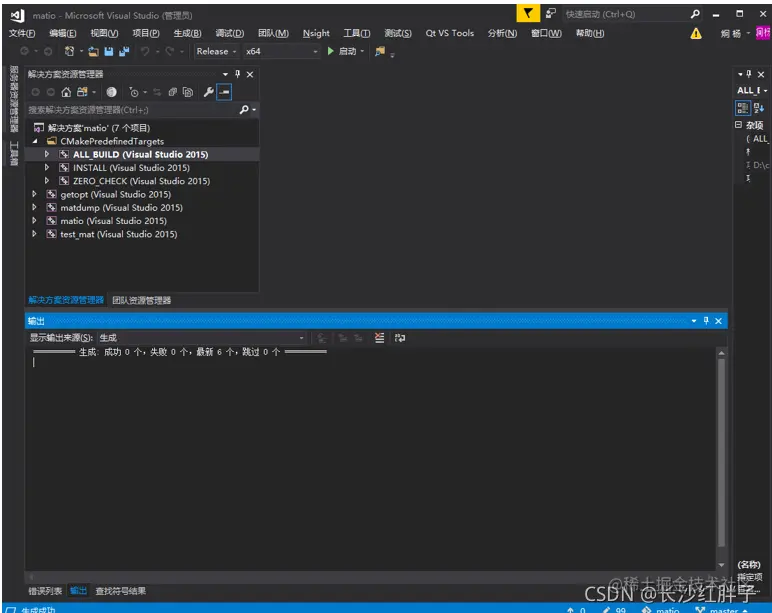This screenshot has height=613, width=772.
Task: Select the ZERO_CHECK project row
Action: coord(142,181)
